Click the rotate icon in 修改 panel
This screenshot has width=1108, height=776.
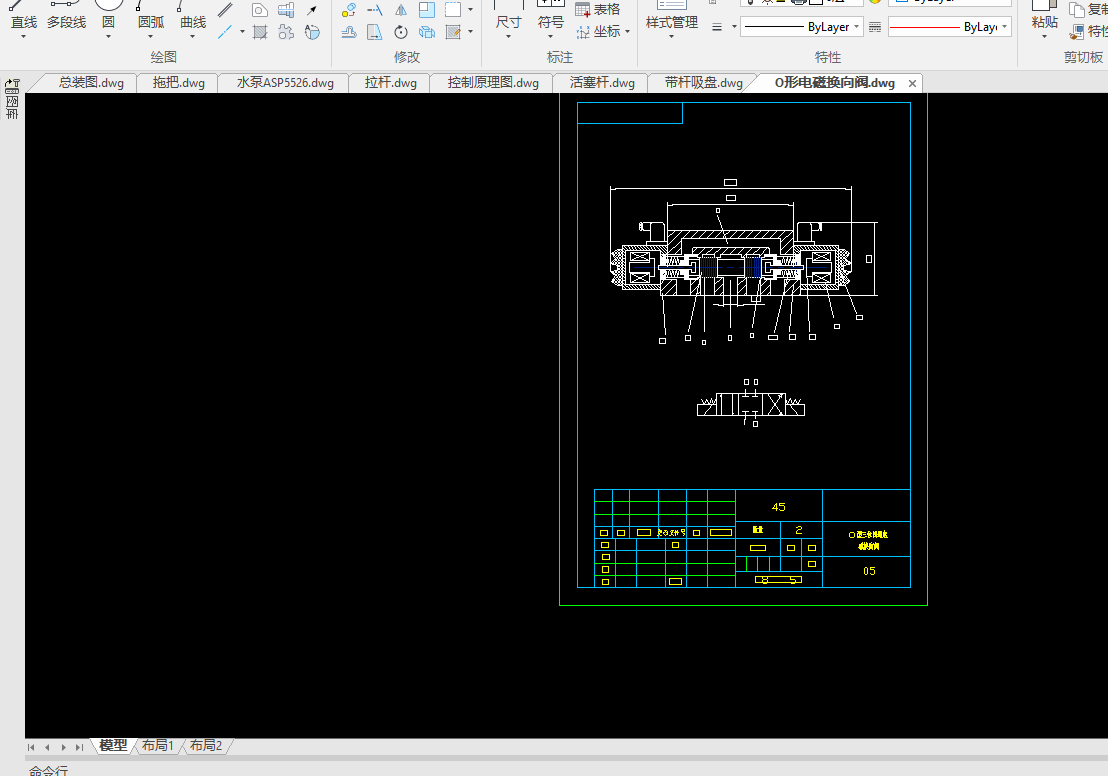tap(400, 33)
